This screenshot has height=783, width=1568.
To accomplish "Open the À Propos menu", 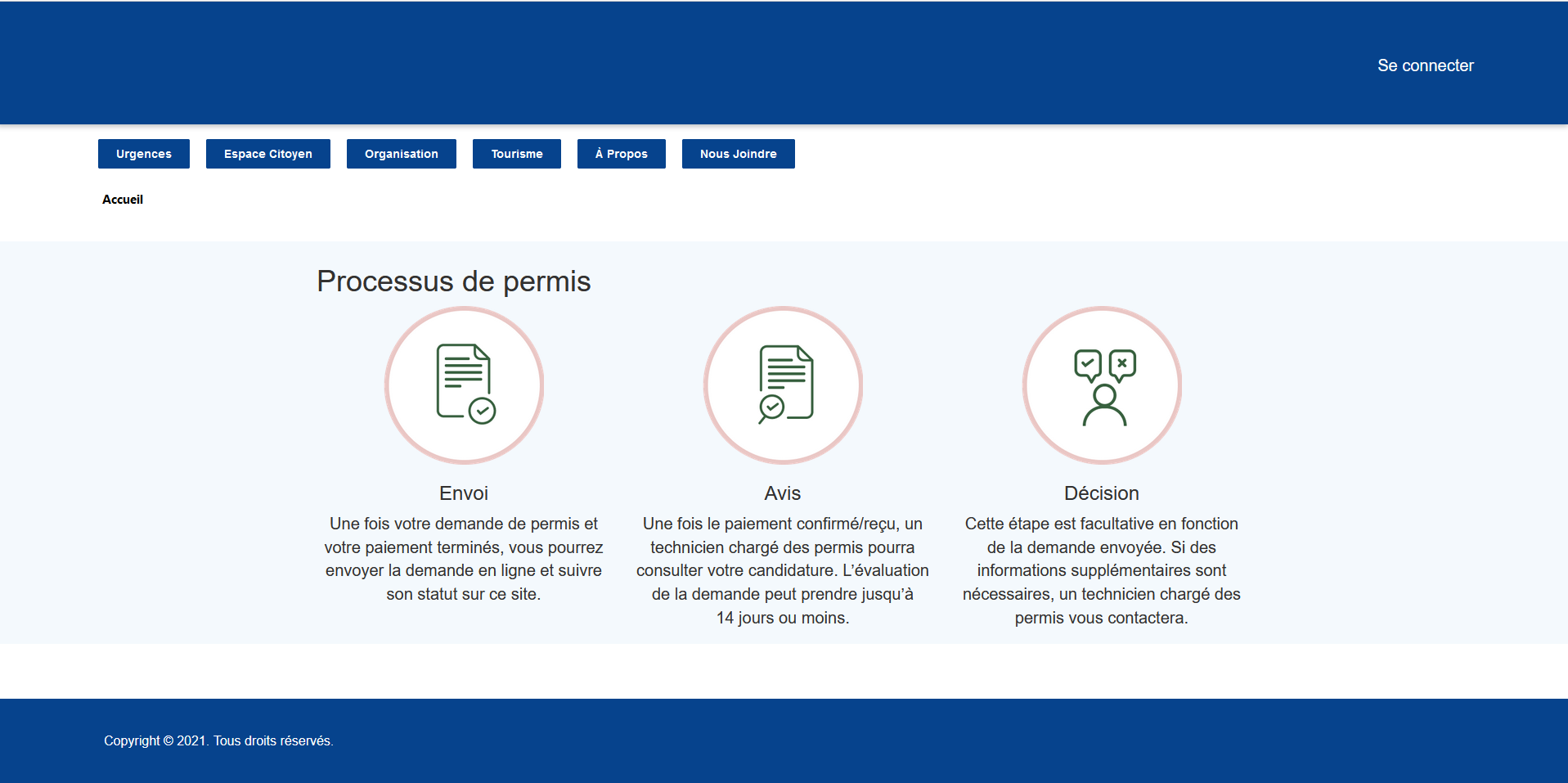I will click(622, 154).
